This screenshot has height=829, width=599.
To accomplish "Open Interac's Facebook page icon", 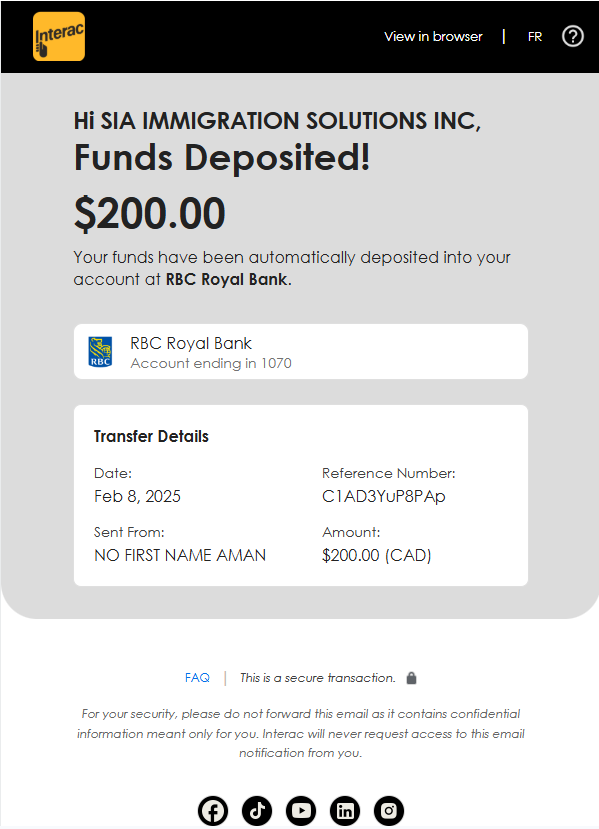I will tap(213, 810).
